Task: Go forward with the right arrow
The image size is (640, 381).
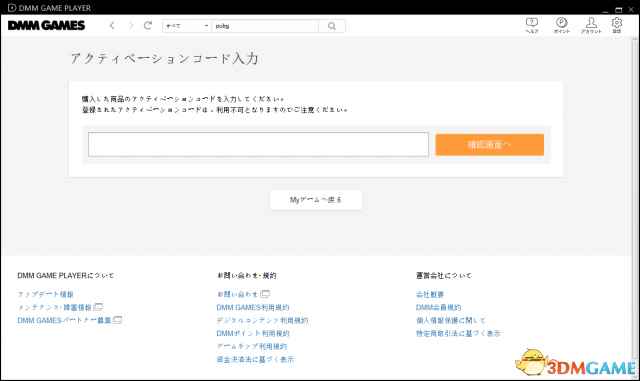Action: tap(131, 26)
